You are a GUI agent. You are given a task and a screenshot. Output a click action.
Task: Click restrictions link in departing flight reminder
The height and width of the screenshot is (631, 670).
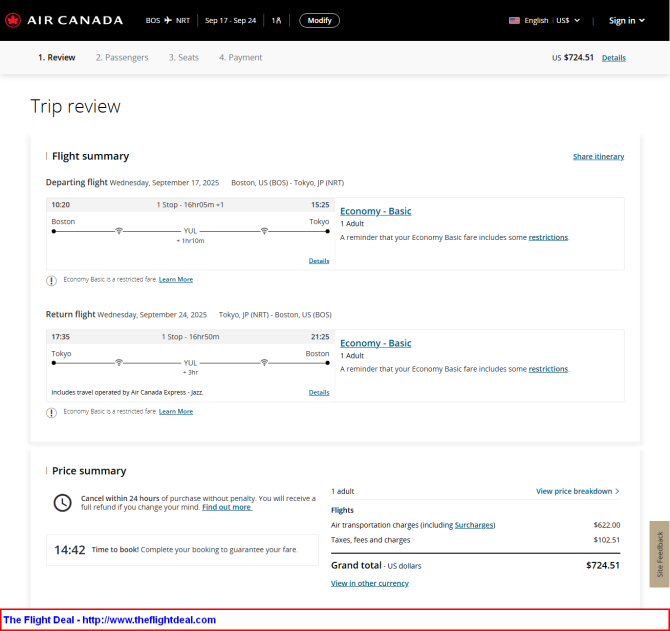point(548,237)
